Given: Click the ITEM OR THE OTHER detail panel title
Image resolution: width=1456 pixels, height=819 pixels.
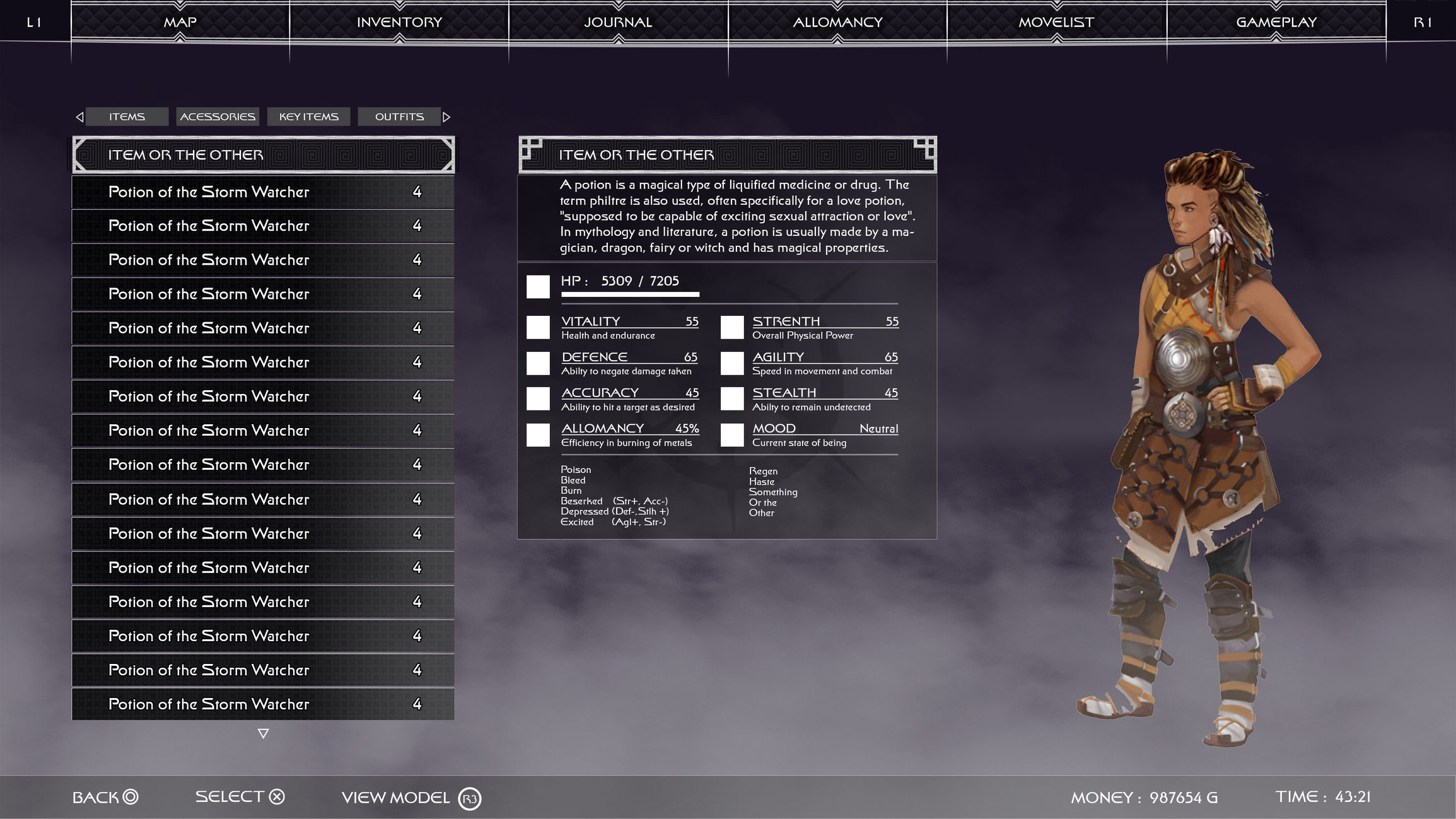Looking at the screenshot, I should [x=636, y=154].
